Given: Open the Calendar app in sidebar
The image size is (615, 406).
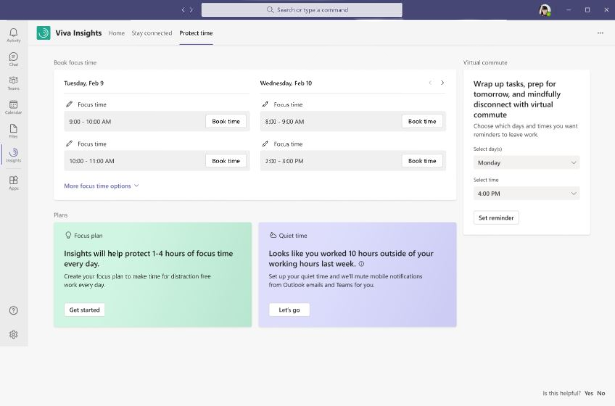Looking at the screenshot, I should 13,107.
